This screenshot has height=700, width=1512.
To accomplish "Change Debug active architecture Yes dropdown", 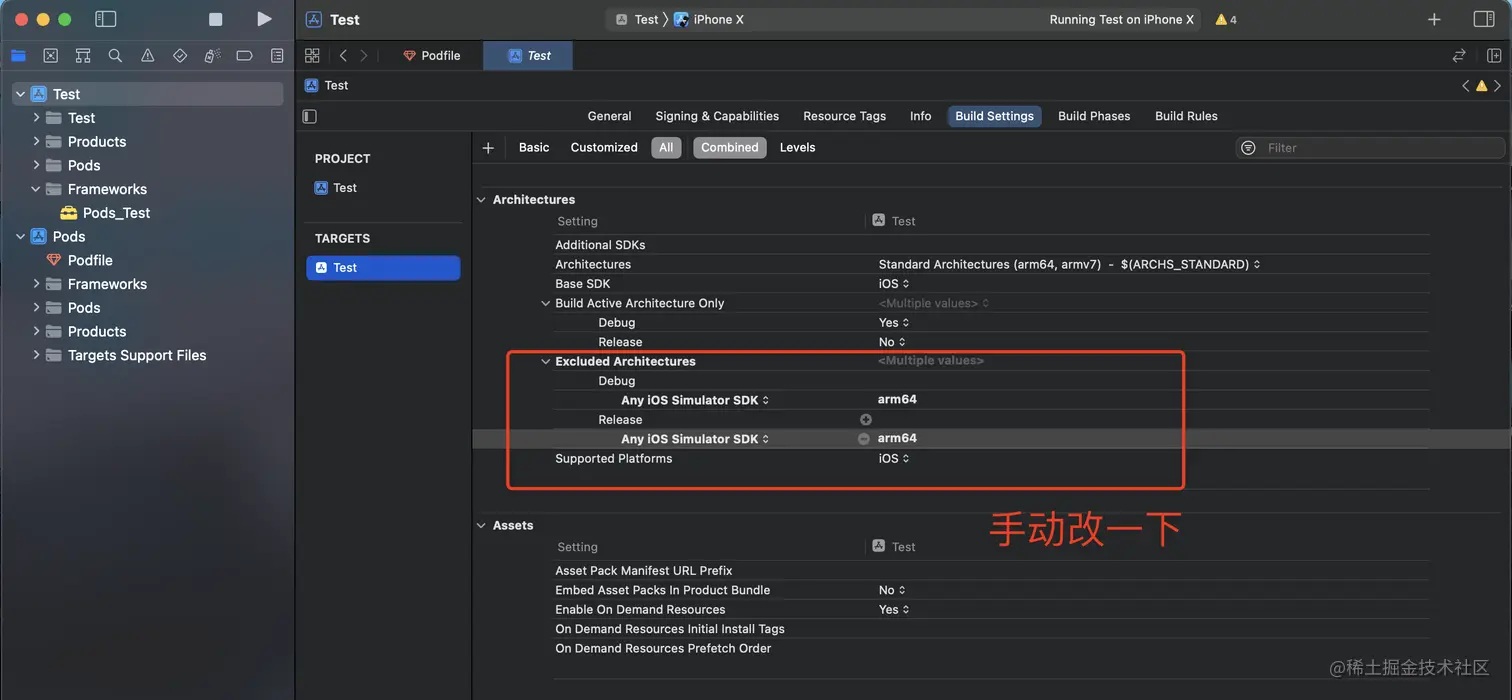I will click(x=894, y=323).
